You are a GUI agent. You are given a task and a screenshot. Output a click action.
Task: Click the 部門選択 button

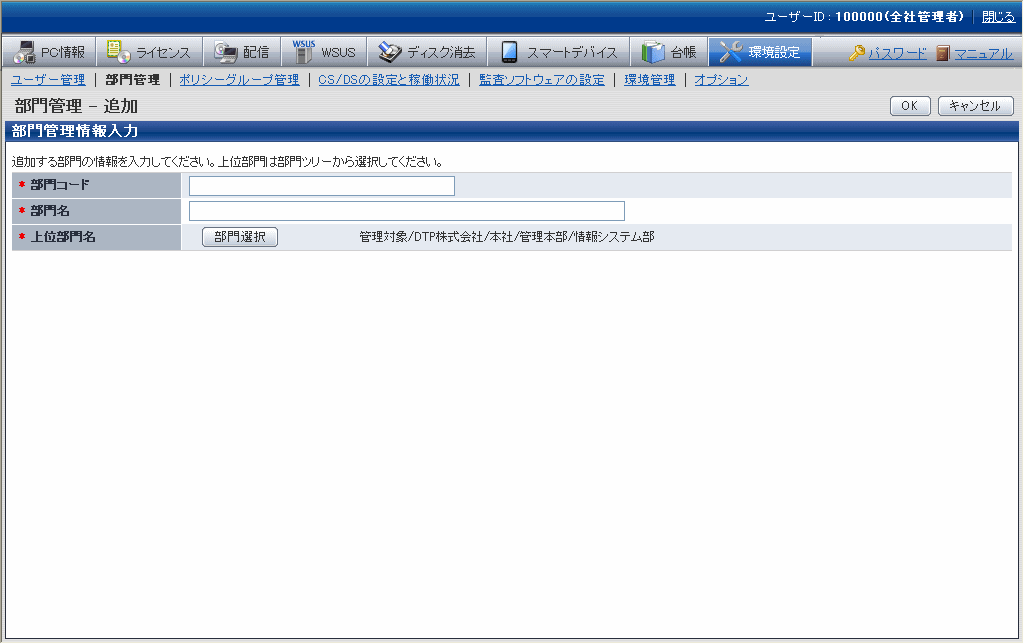point(240,236)
